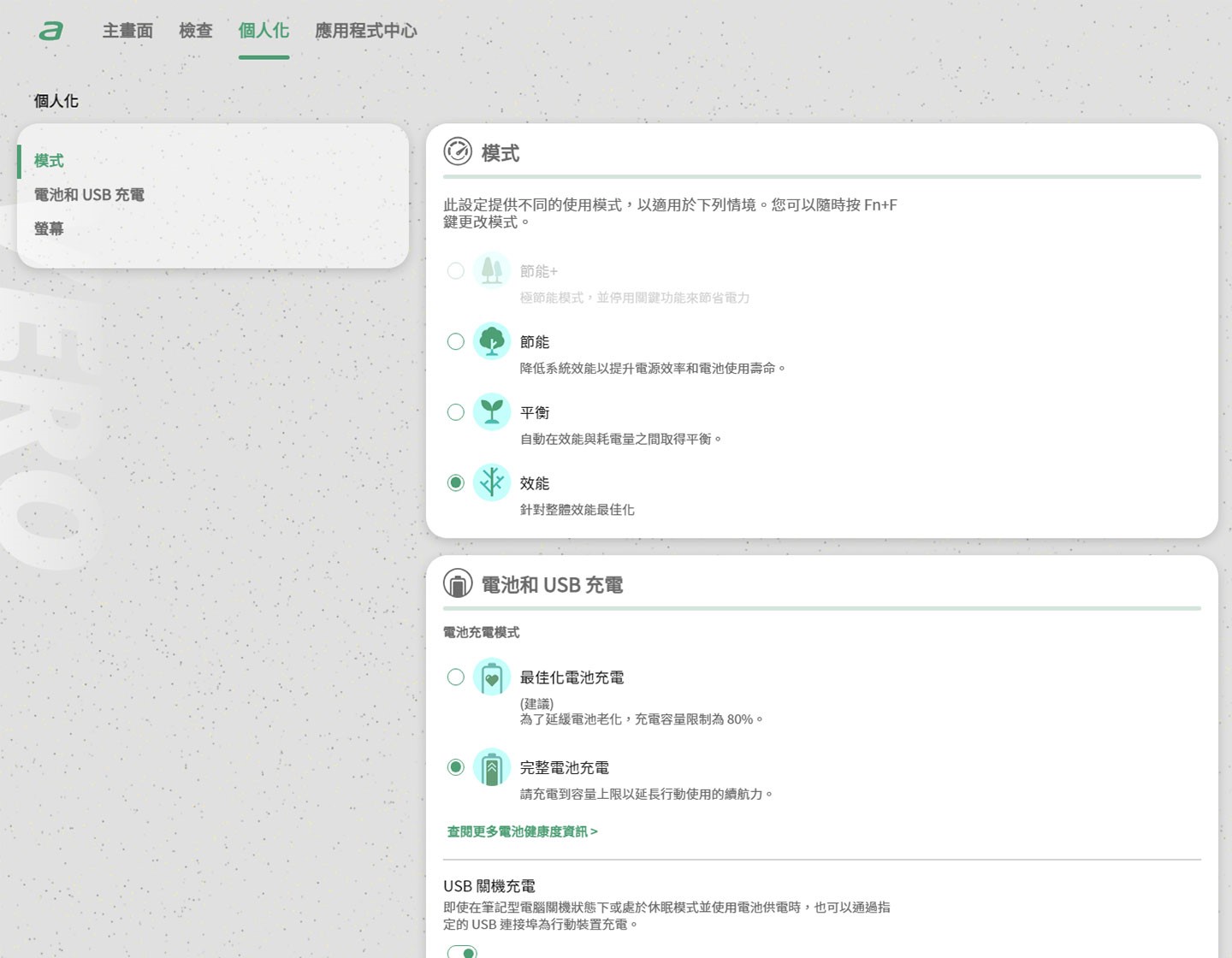Open 查閱更多電池健康度資訊 link
Image resolution: width=1232 pixels, height=958 pixels.
(x=522, y=831)
